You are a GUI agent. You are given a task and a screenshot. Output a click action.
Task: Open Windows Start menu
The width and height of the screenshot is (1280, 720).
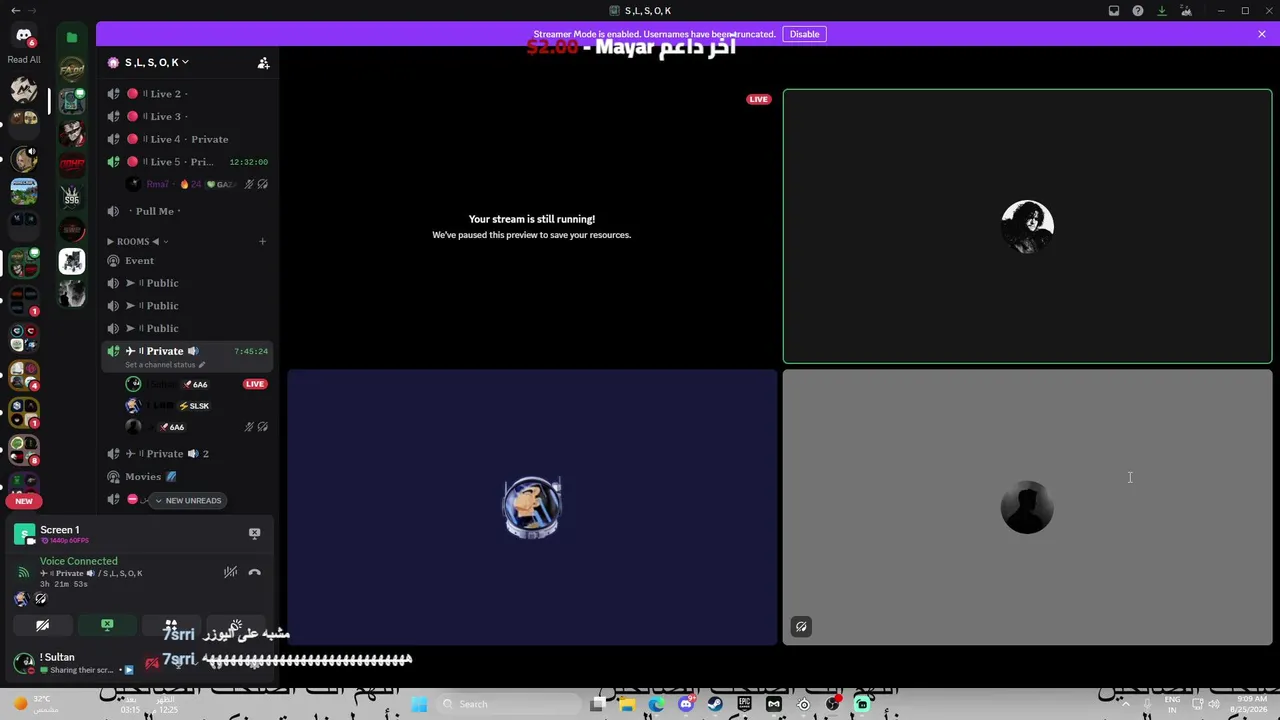click(x=419, y=704)
